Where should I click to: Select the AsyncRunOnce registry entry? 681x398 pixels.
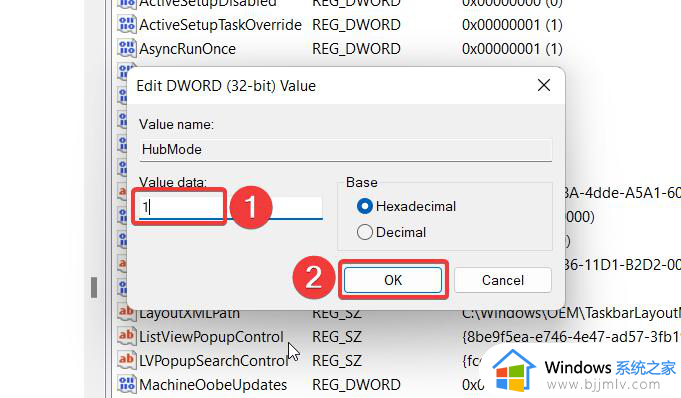tap(187, 49)
